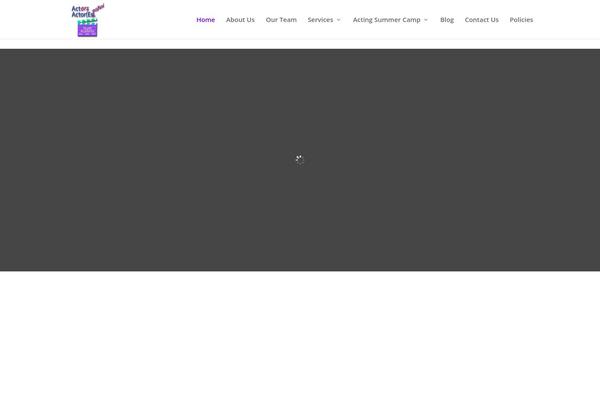Expand the Services dropdown chevron
The width and height of the screenshot is (600, 400).
tap(339, 20)
